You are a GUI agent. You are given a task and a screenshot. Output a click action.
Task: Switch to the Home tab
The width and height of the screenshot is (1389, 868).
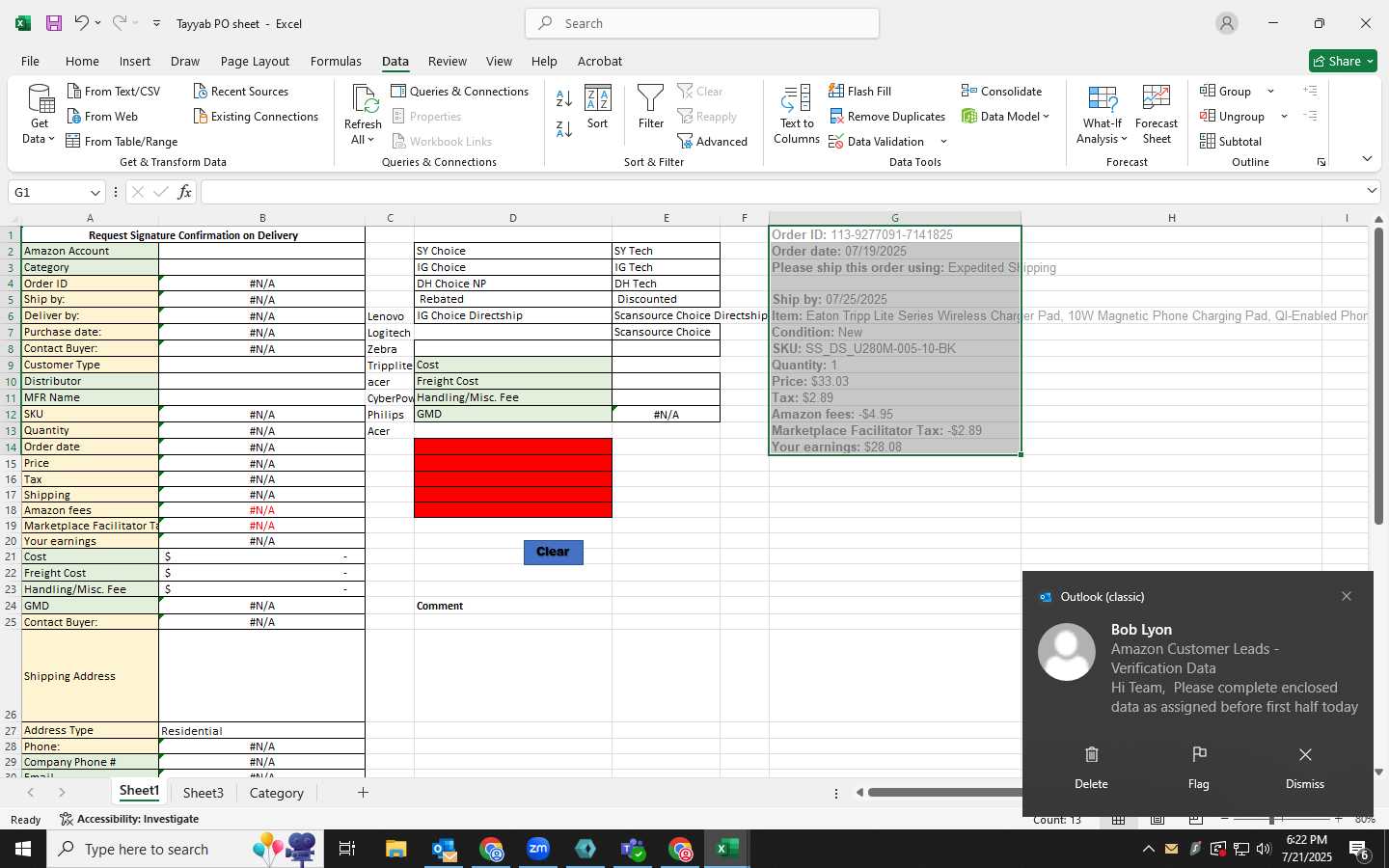[82, 61]
